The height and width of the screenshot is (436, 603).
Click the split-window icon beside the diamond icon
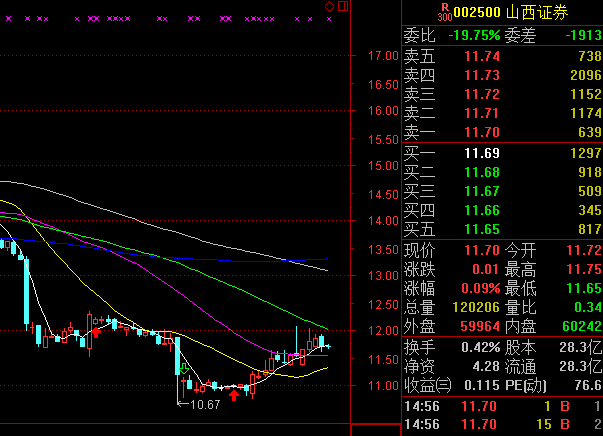pos(343,6)
